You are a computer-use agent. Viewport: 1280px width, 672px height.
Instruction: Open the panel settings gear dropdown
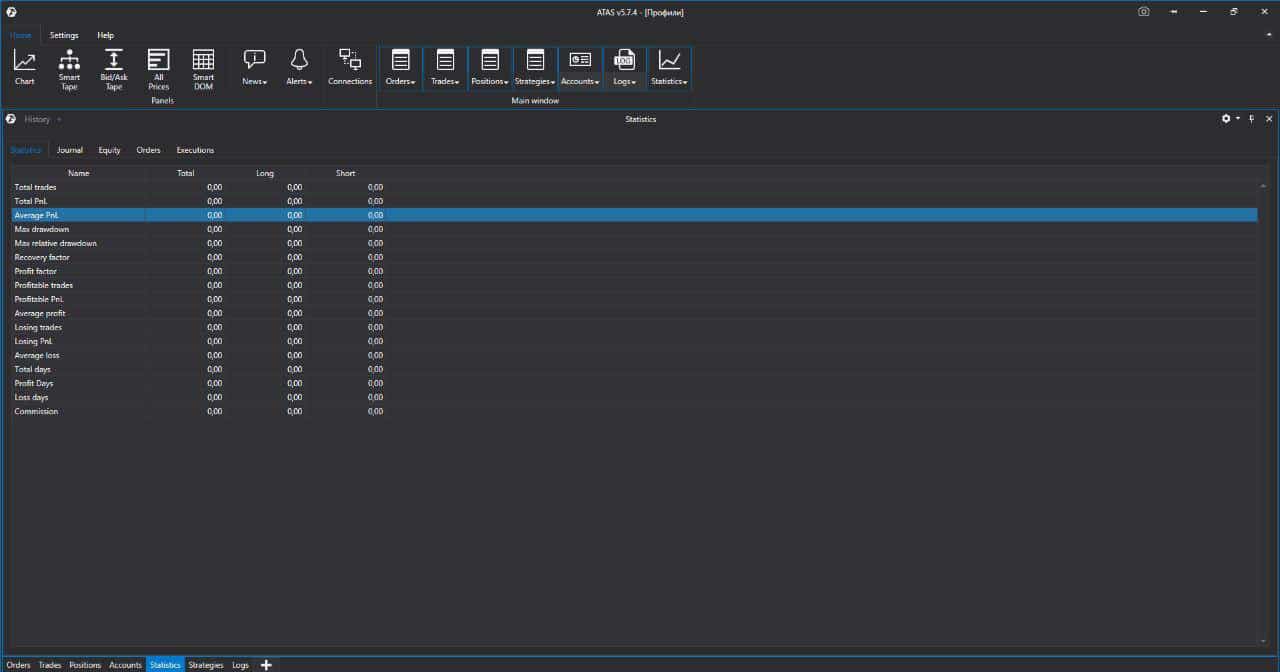coord(1230,119)
